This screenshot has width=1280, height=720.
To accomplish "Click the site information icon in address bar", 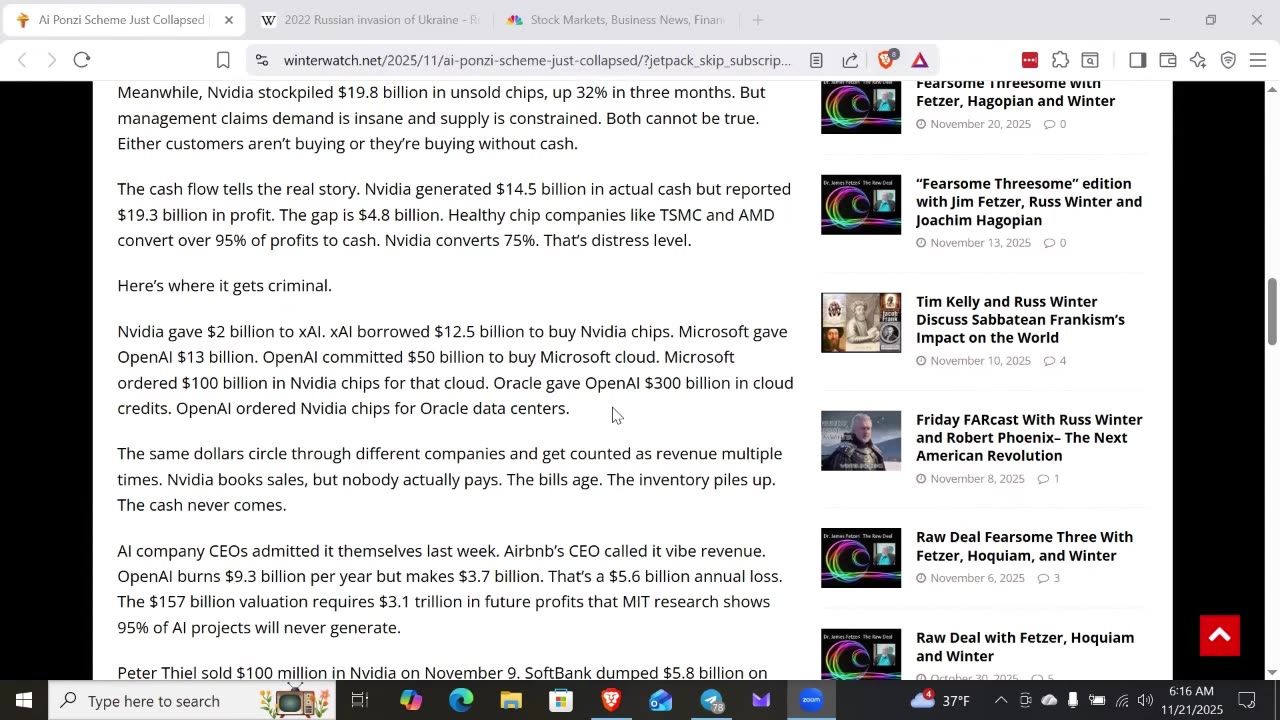I will pos(262,60).
